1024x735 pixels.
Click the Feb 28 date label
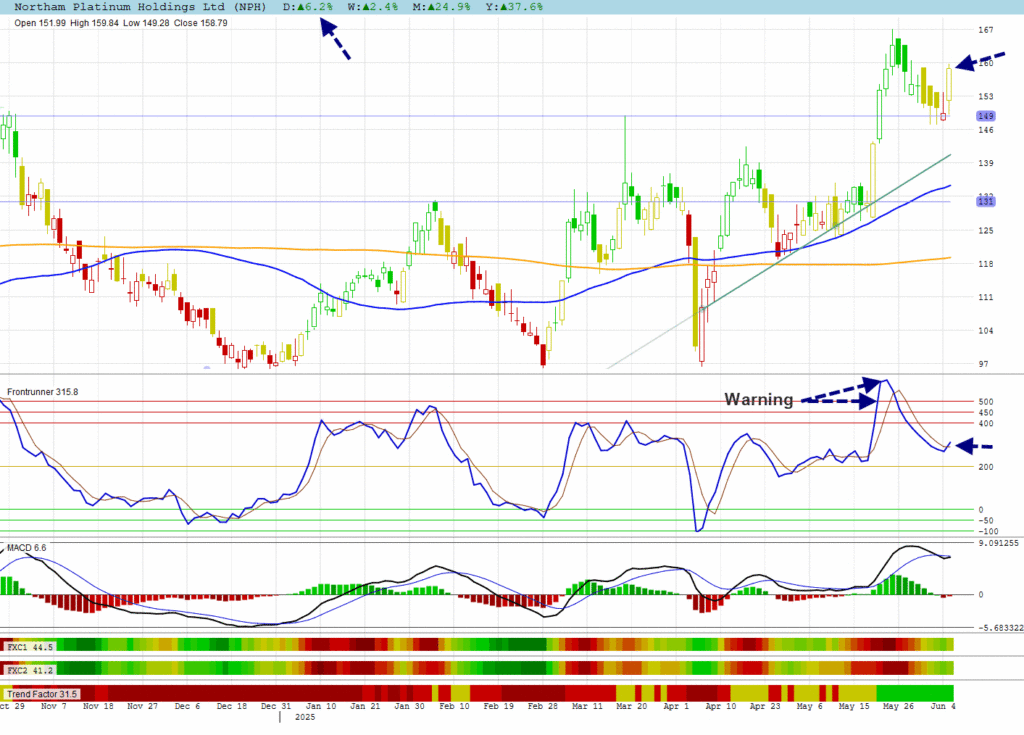coord(543,706)
